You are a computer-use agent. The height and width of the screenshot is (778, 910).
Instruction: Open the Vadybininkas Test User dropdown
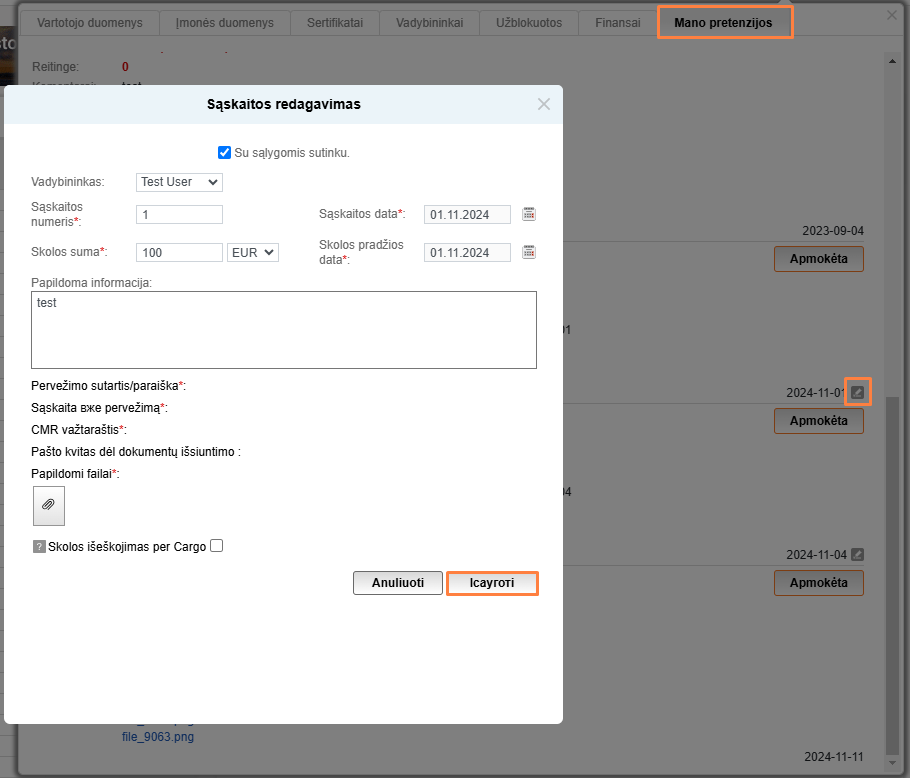click(179, 182)
